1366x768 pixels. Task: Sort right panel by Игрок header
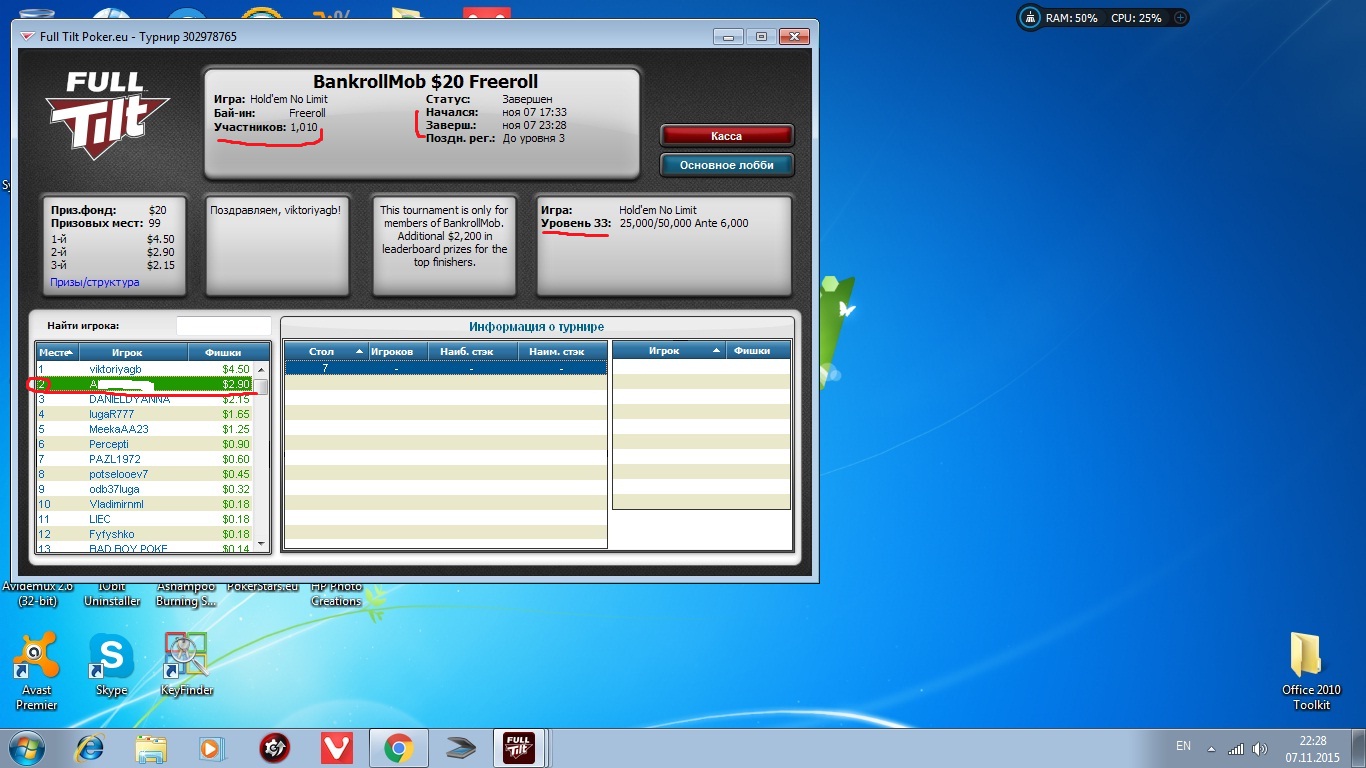coord(669,351)
